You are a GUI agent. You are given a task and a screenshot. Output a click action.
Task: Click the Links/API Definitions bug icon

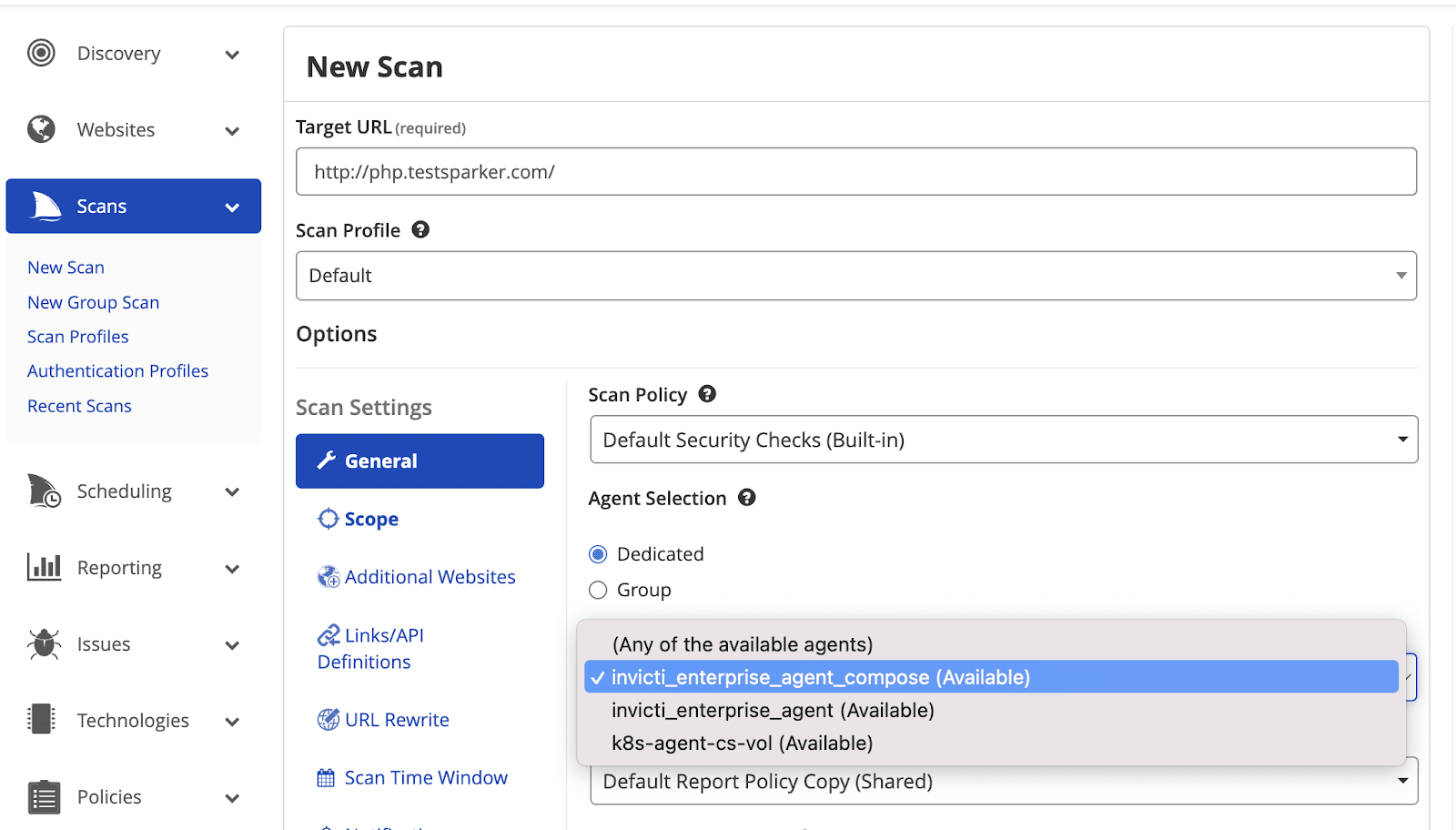point(329,634)
